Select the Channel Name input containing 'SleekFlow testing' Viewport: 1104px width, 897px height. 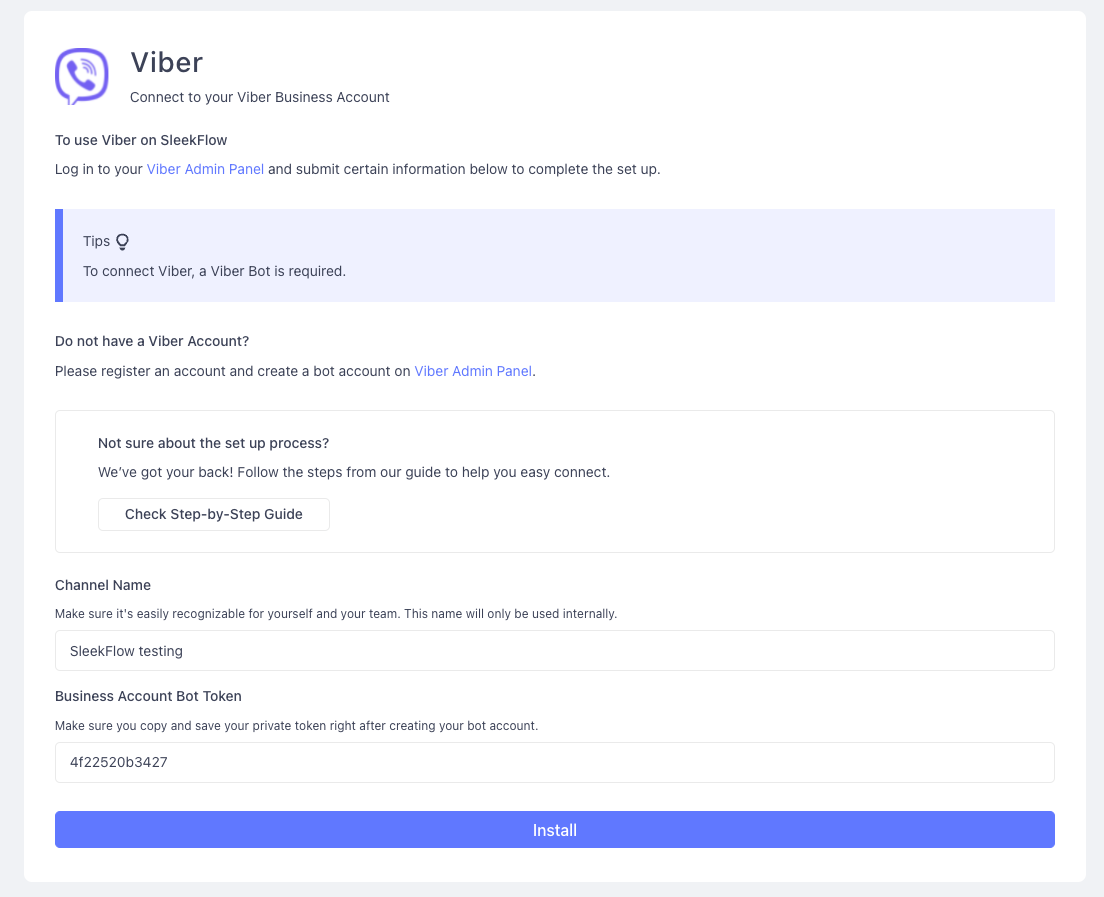pos(554,650)
